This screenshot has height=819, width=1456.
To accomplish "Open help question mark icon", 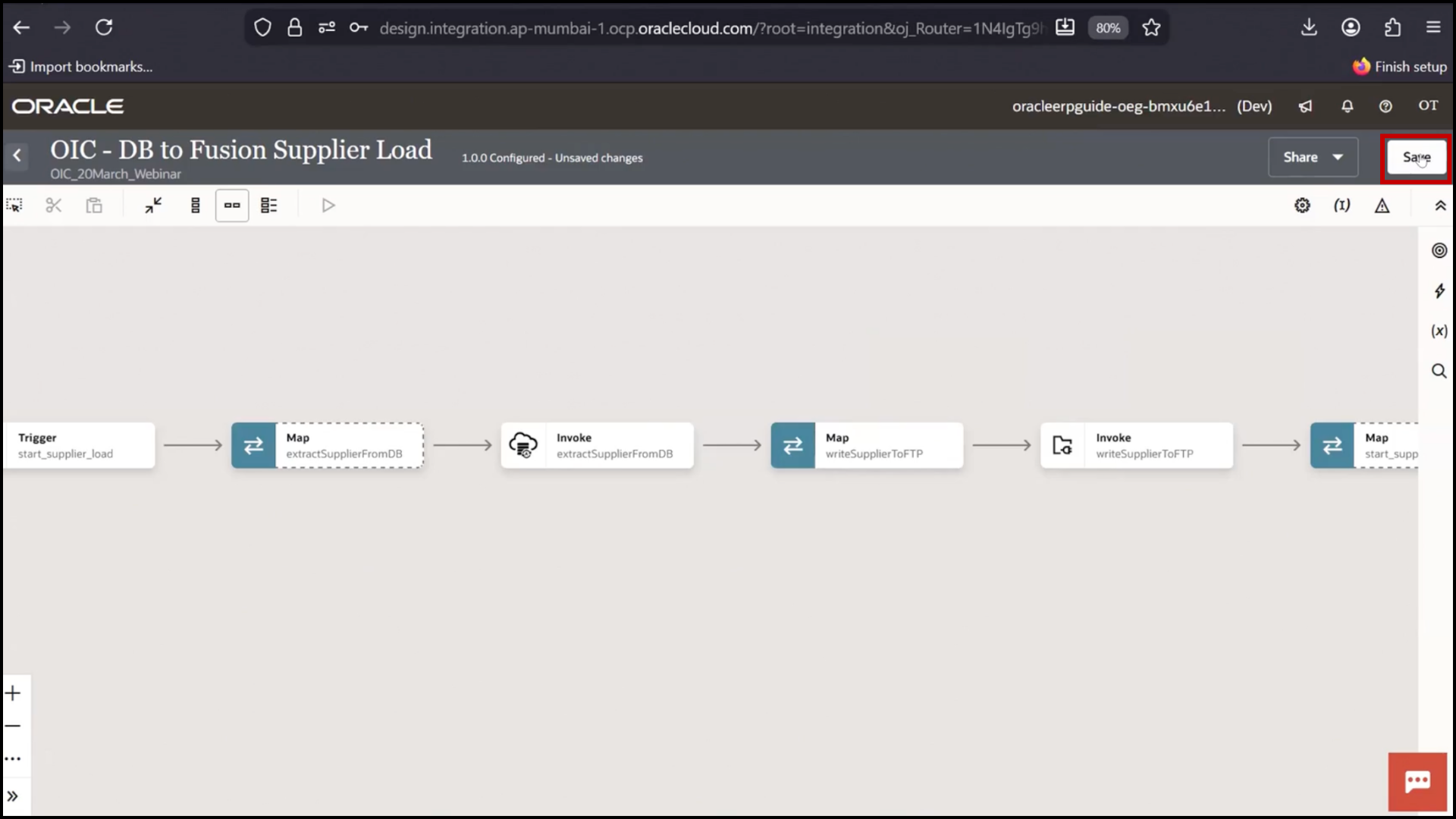I will pyautogui.click(x=1385, y=106).
